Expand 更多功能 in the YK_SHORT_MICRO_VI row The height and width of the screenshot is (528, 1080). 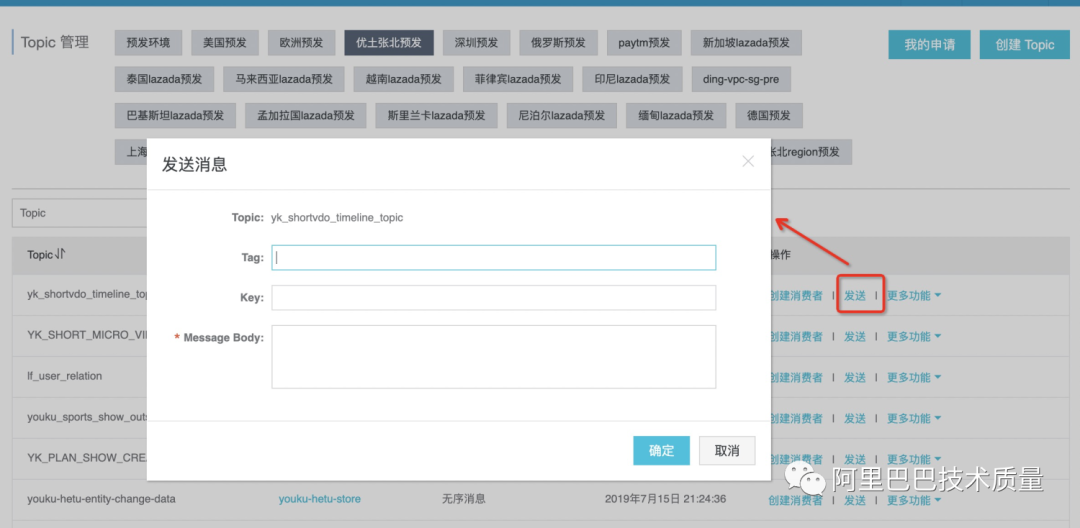click(x=913, y=337)
